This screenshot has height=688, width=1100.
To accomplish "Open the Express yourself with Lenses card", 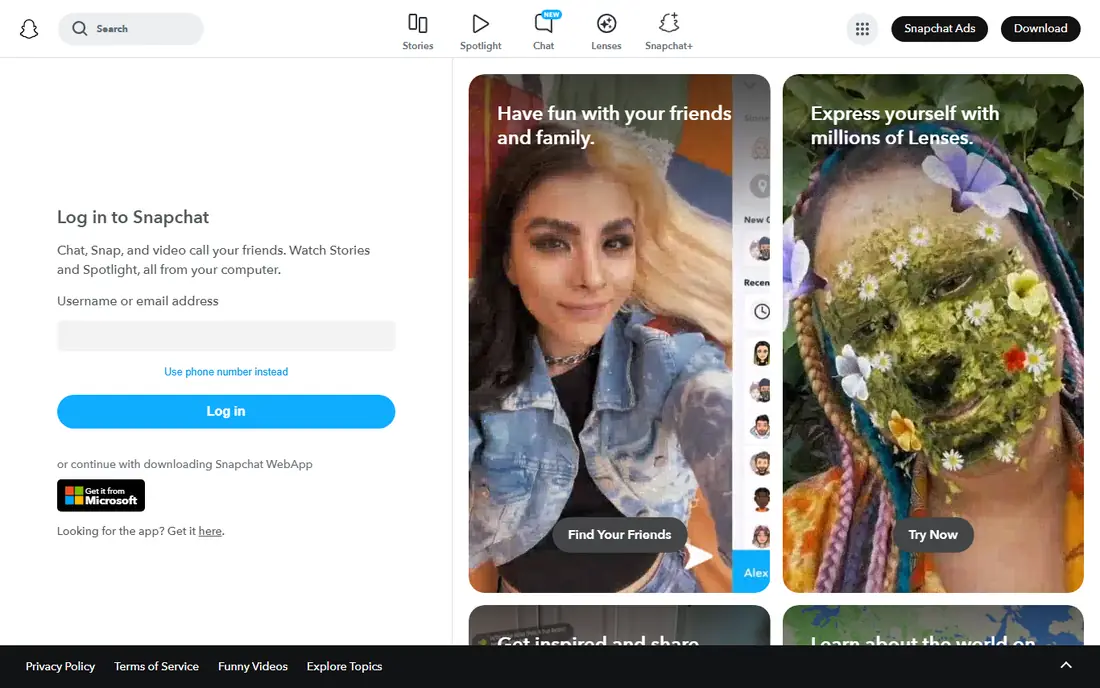I will pyautogui.click(x=933, y=333).
